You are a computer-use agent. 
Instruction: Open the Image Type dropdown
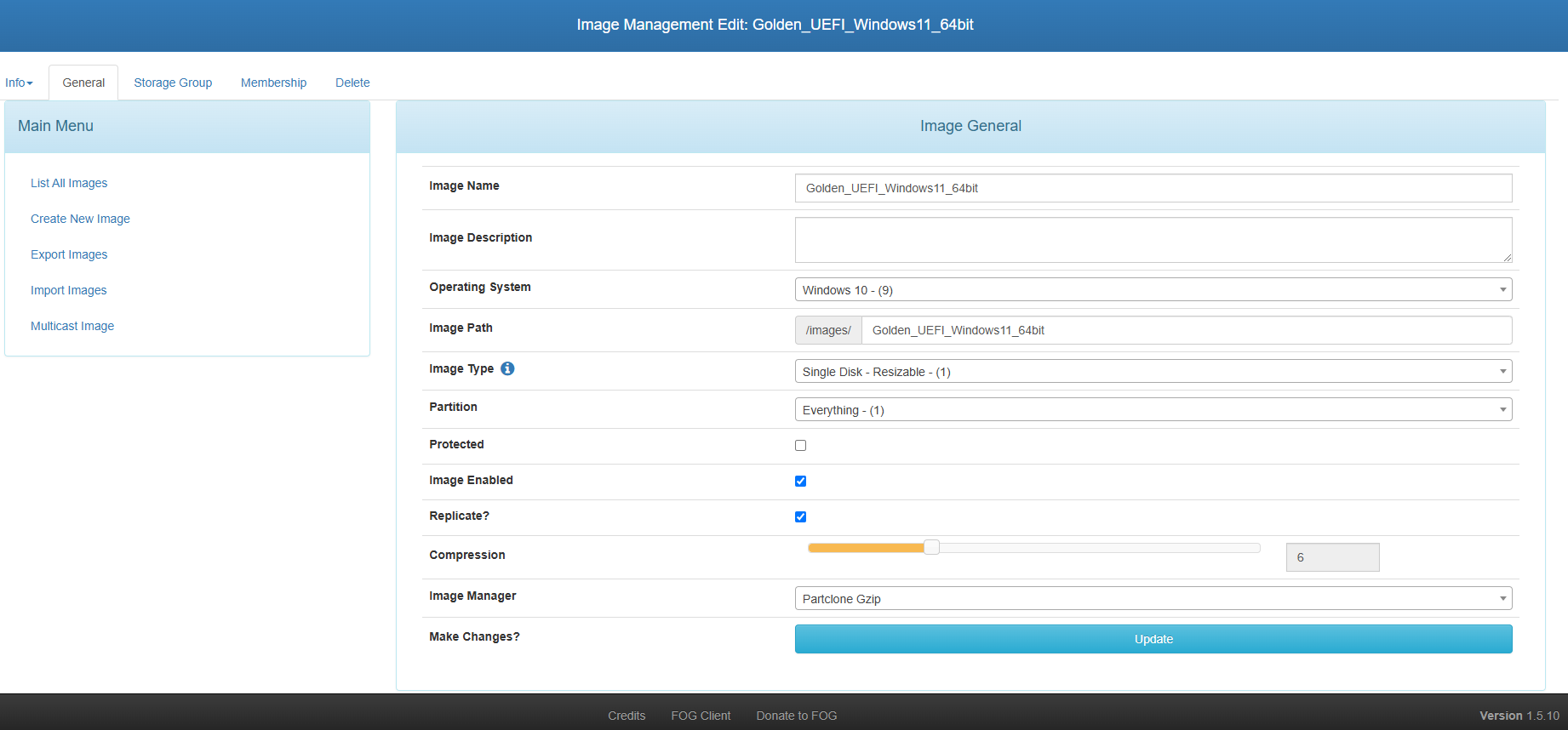1153,372
